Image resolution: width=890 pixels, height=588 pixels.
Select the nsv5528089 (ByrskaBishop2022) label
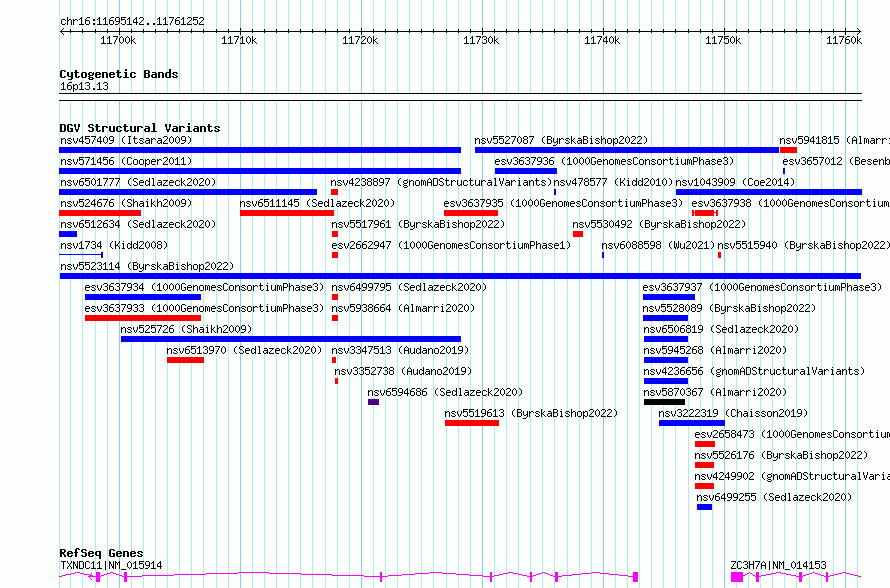729,308
